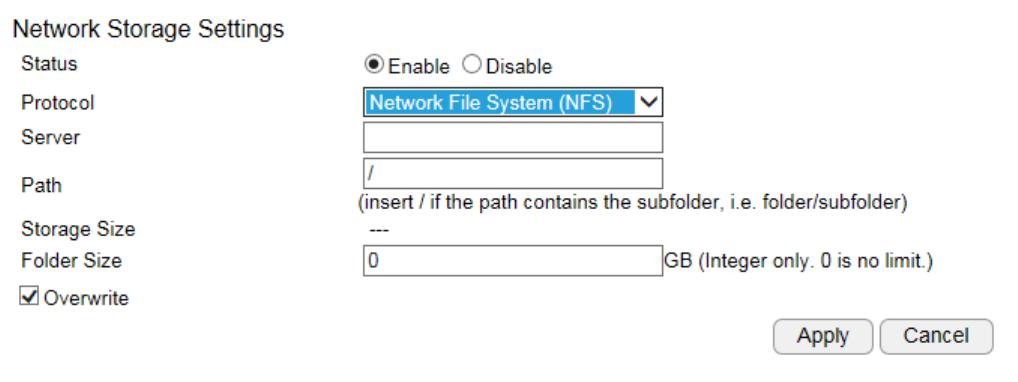This screenshot has height=382, width=1018.
Task: Click into the Path text field
Action: 513,173
